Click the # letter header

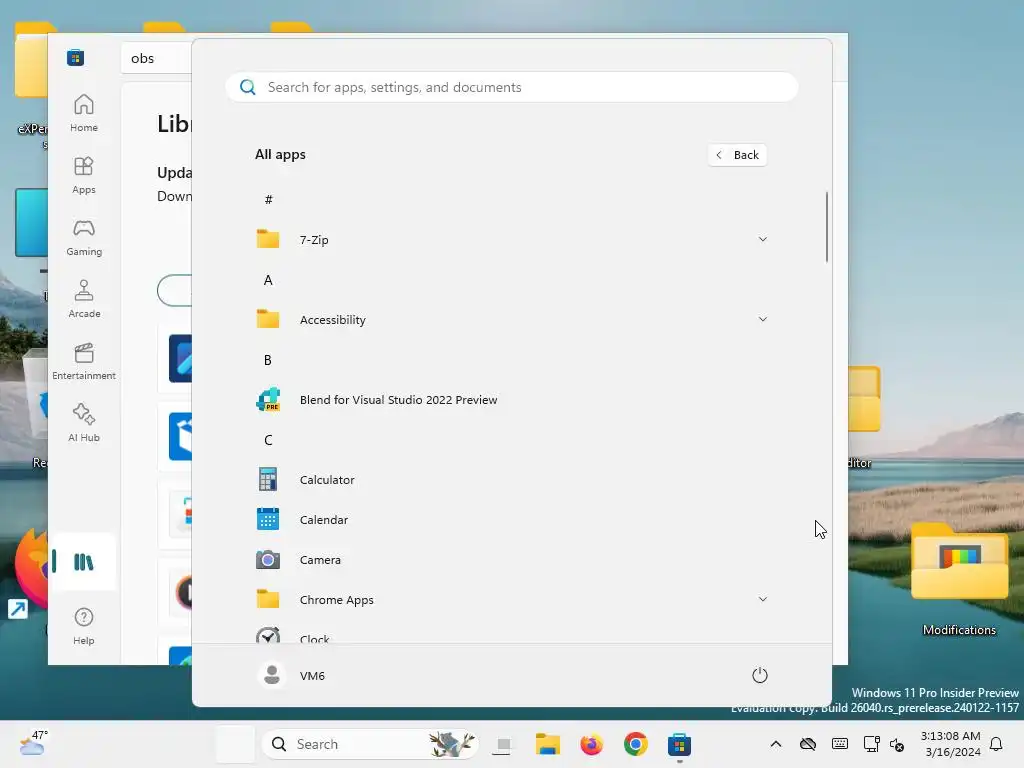click(x=268, y=200)
